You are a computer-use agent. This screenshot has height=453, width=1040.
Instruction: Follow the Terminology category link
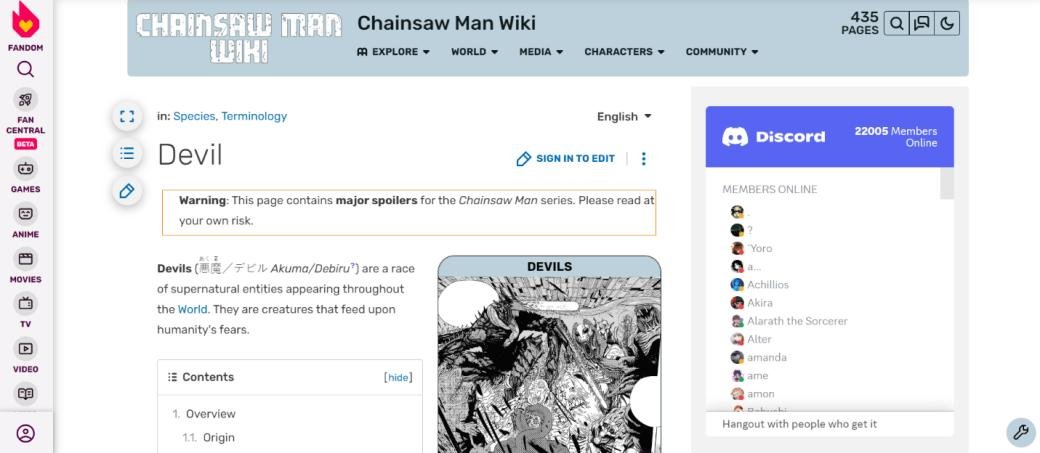tap(254, 116)
